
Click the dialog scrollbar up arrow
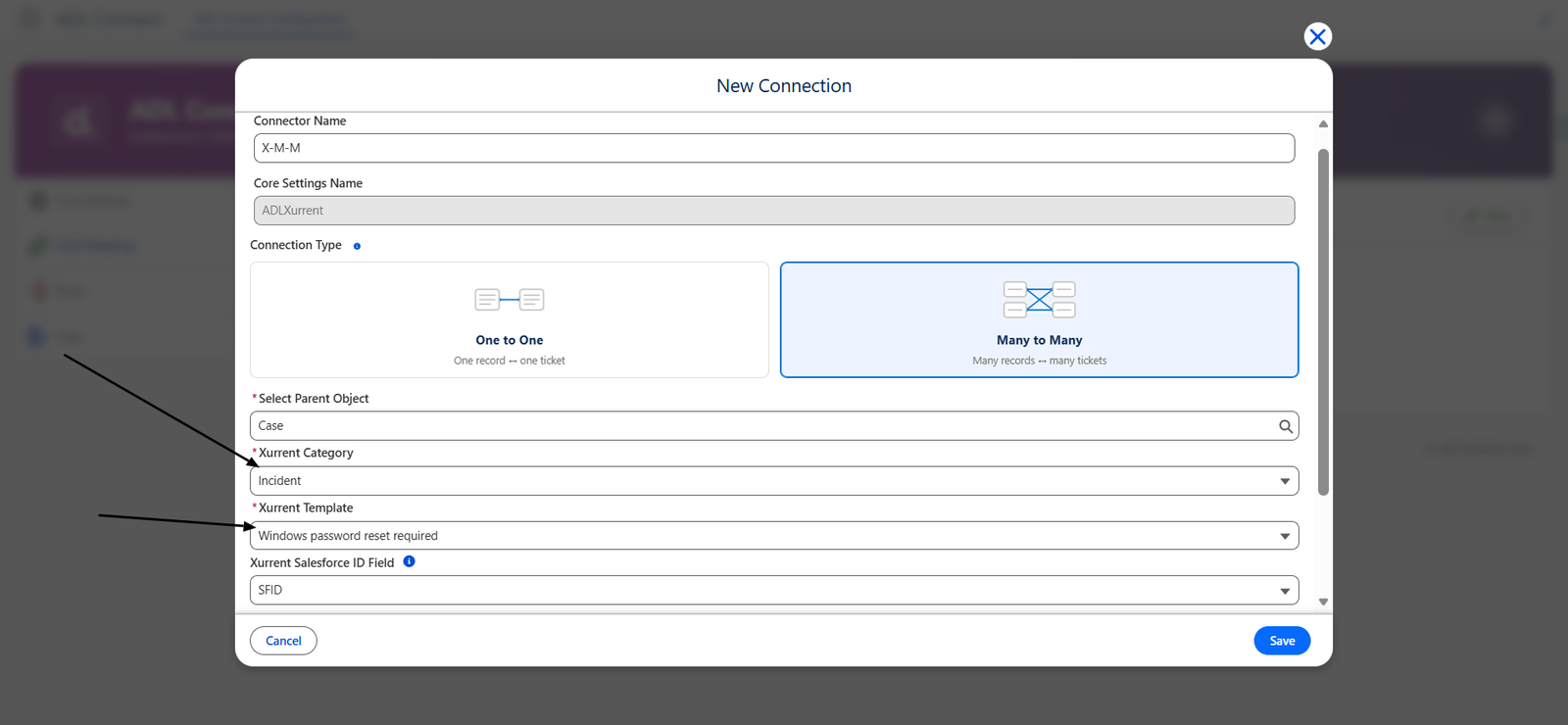1323,123
